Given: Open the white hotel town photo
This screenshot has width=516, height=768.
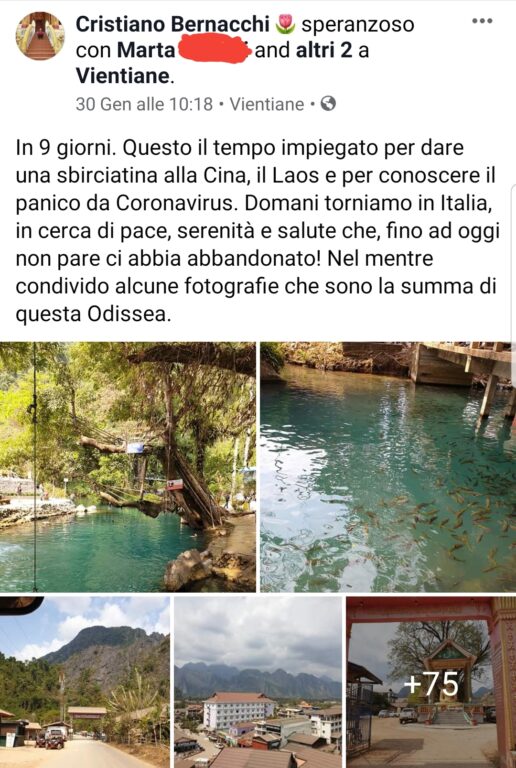Looking at the screenshot, I should pyautogui.click(x=258, y=682).
